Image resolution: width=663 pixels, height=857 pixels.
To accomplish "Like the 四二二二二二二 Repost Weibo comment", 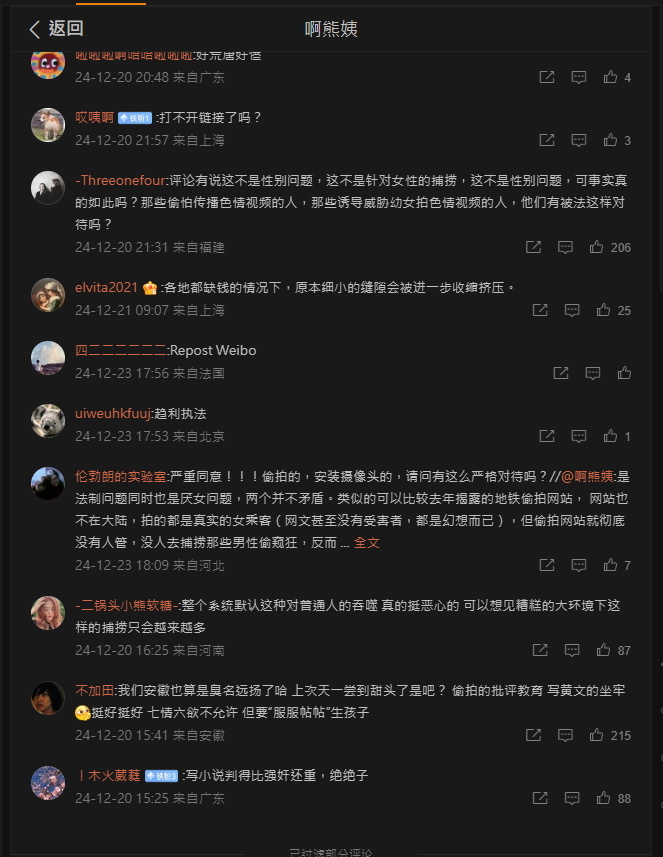I will point(624,373).
